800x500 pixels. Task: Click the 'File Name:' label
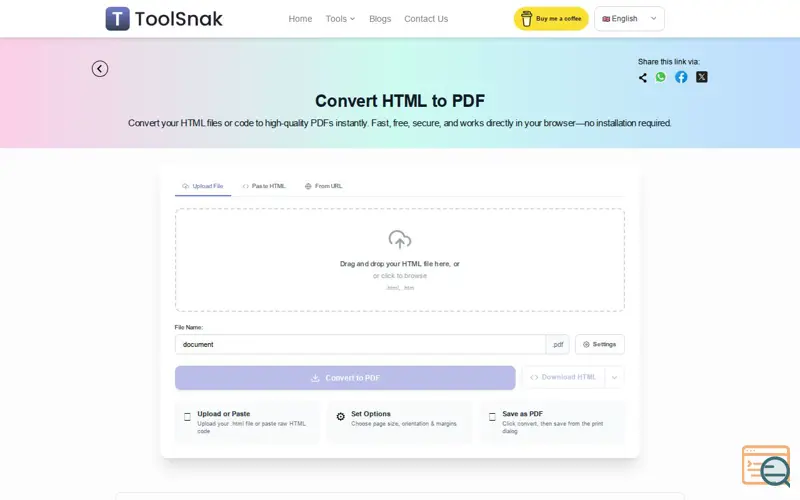(189, 327)
